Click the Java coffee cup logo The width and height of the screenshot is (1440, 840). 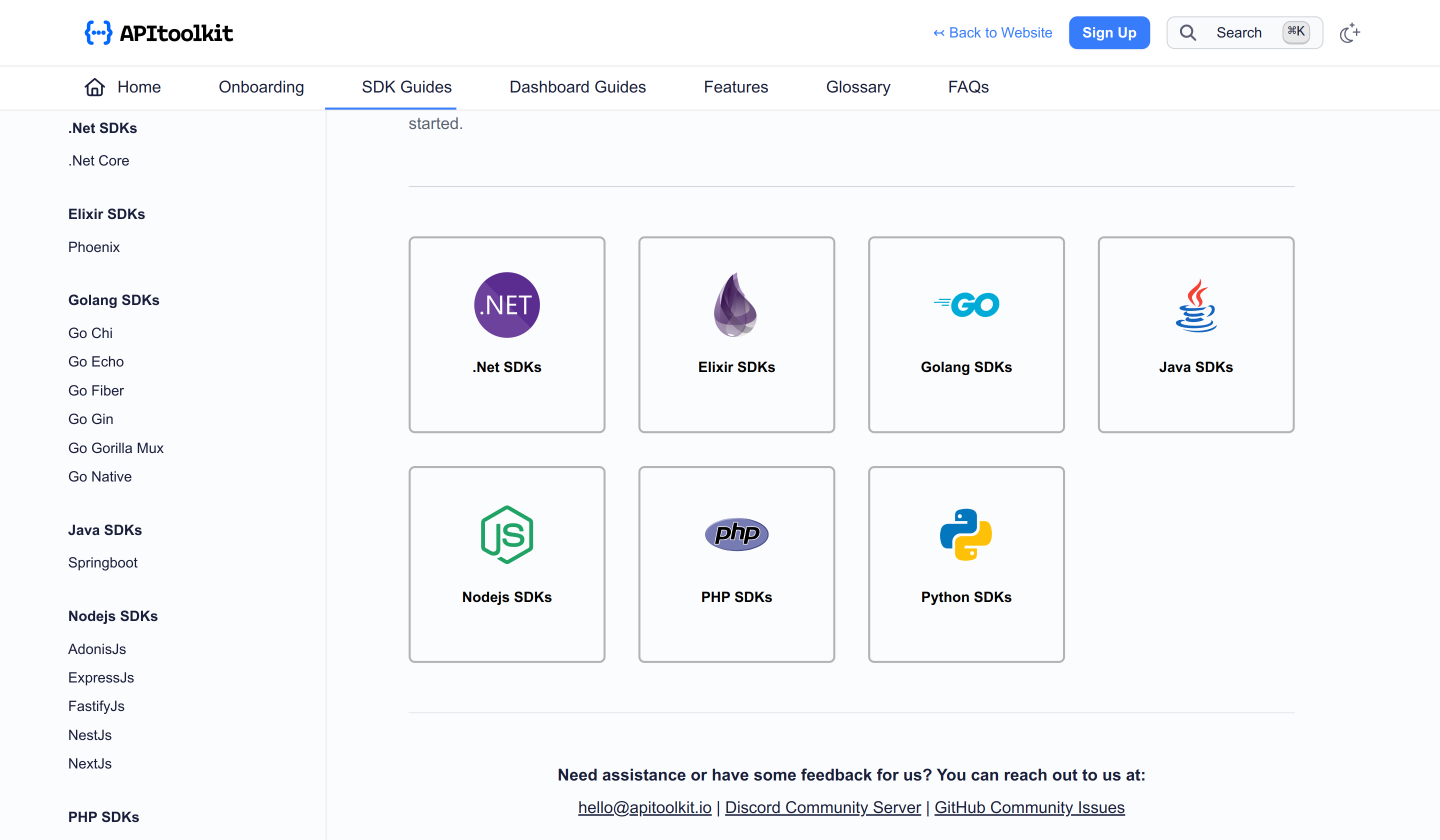coord(1195,304)
